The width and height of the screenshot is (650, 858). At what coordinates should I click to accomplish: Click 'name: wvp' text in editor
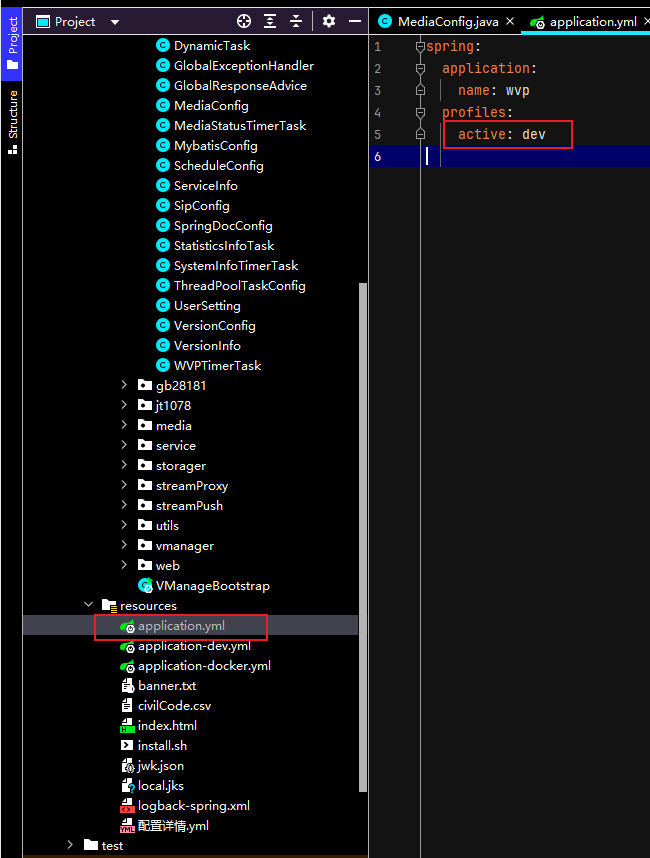point(494,91)
